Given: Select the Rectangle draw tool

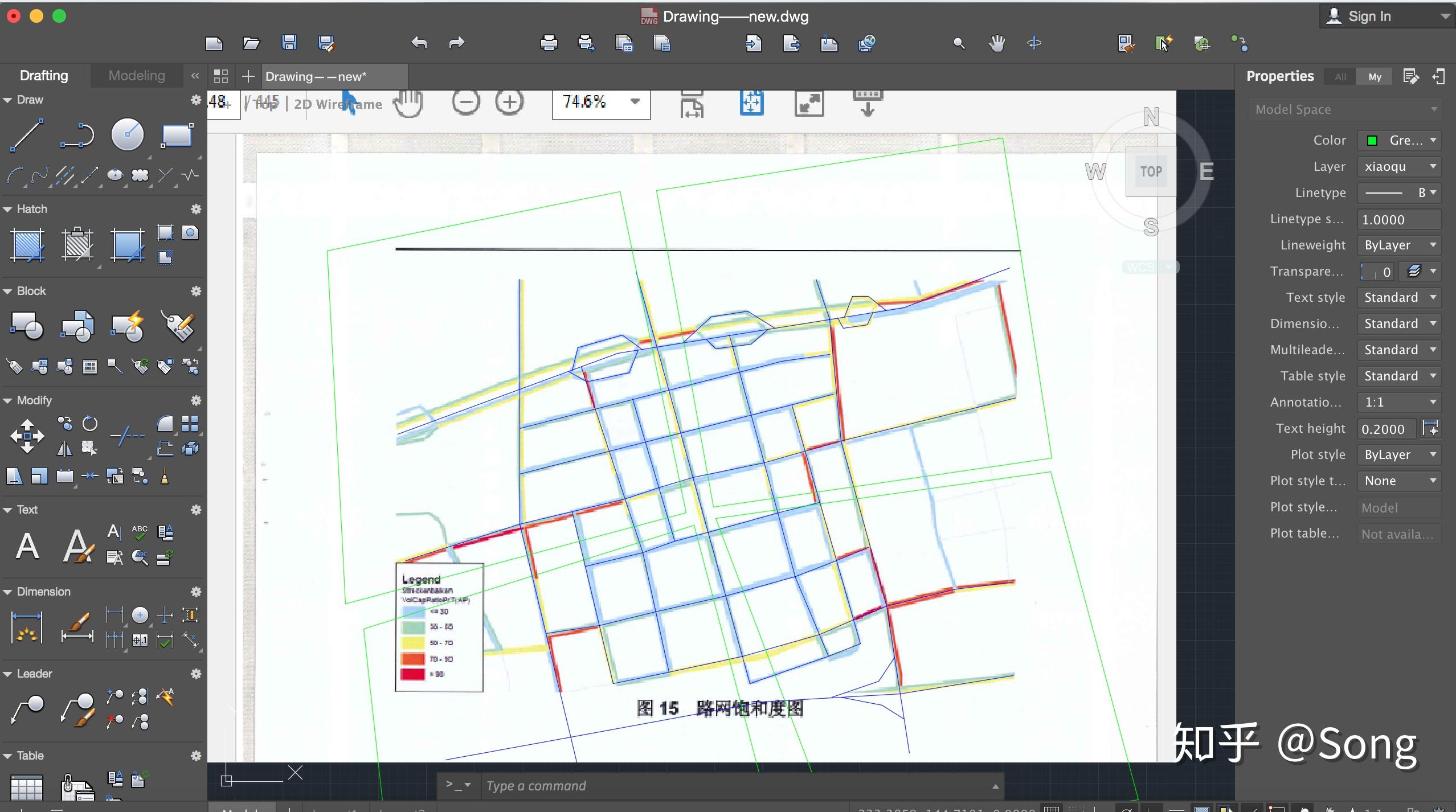Looking at the screenshot, I should 177,135.
